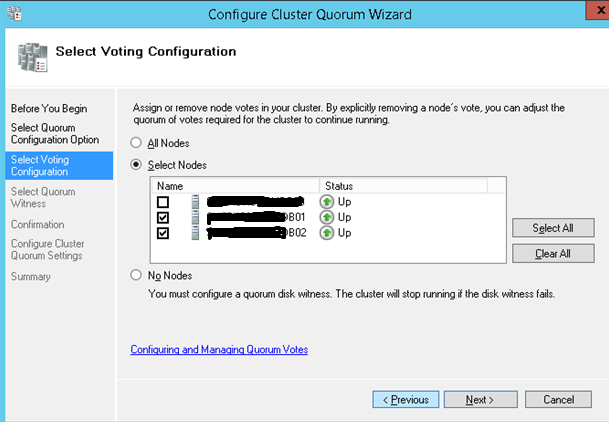Click the first node's green Up status icon
609x422 pixels.
click(x=327, y=201)
